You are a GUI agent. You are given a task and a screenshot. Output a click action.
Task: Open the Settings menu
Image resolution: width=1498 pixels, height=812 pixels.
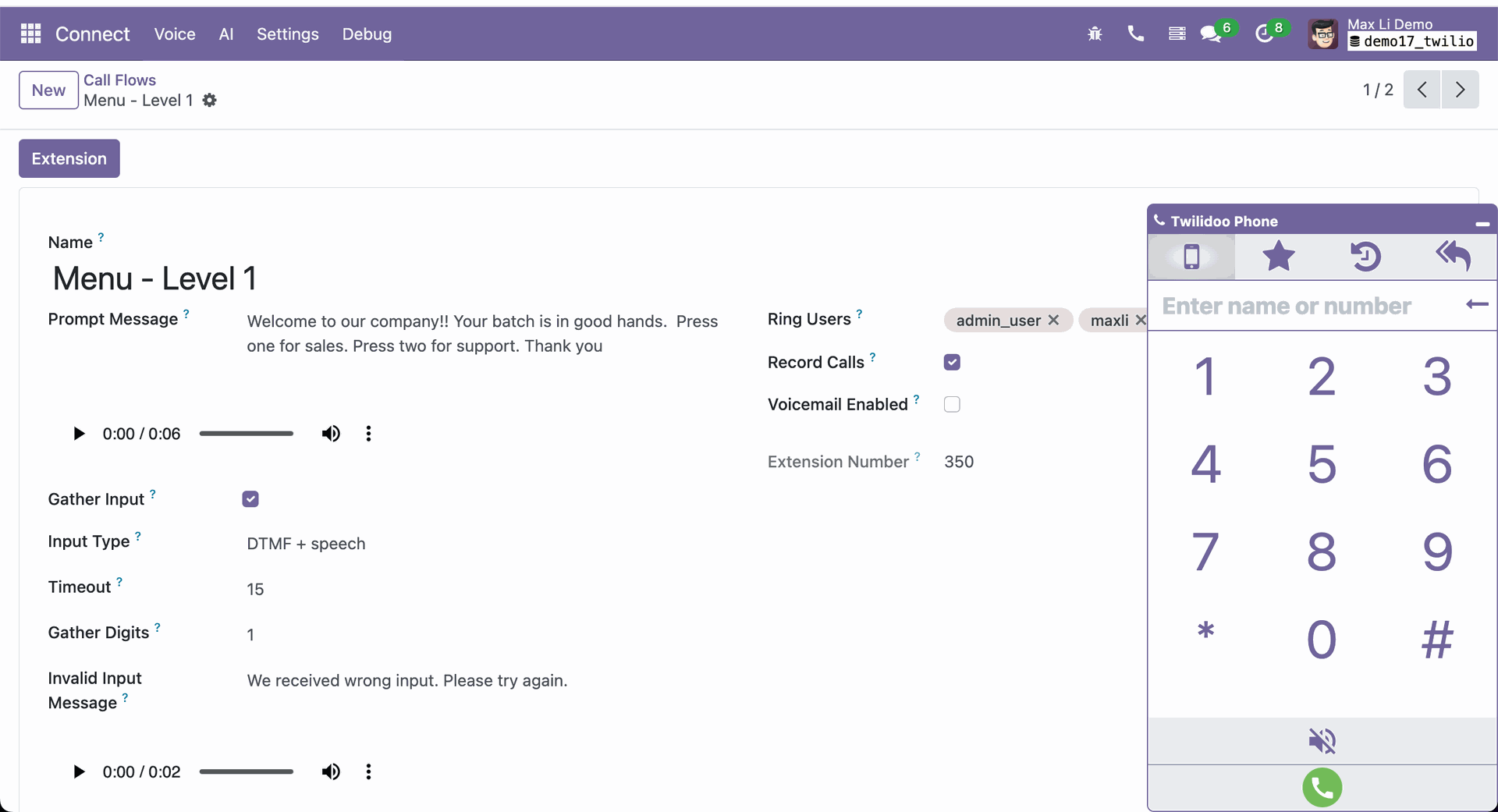pos(287,34)
